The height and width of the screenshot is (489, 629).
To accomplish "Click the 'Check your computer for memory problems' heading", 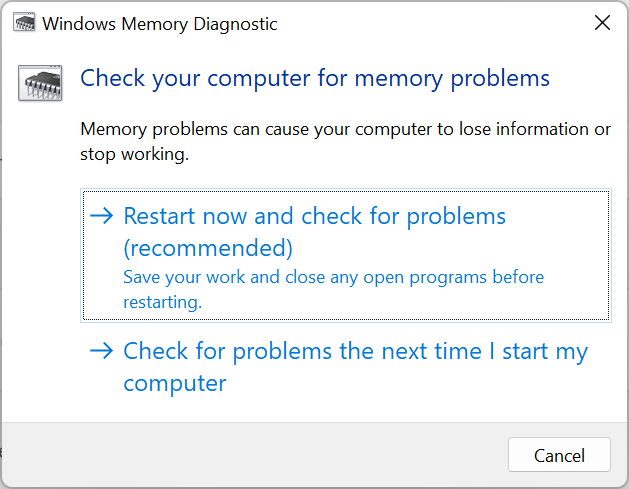I will click(x=315, y=78).
